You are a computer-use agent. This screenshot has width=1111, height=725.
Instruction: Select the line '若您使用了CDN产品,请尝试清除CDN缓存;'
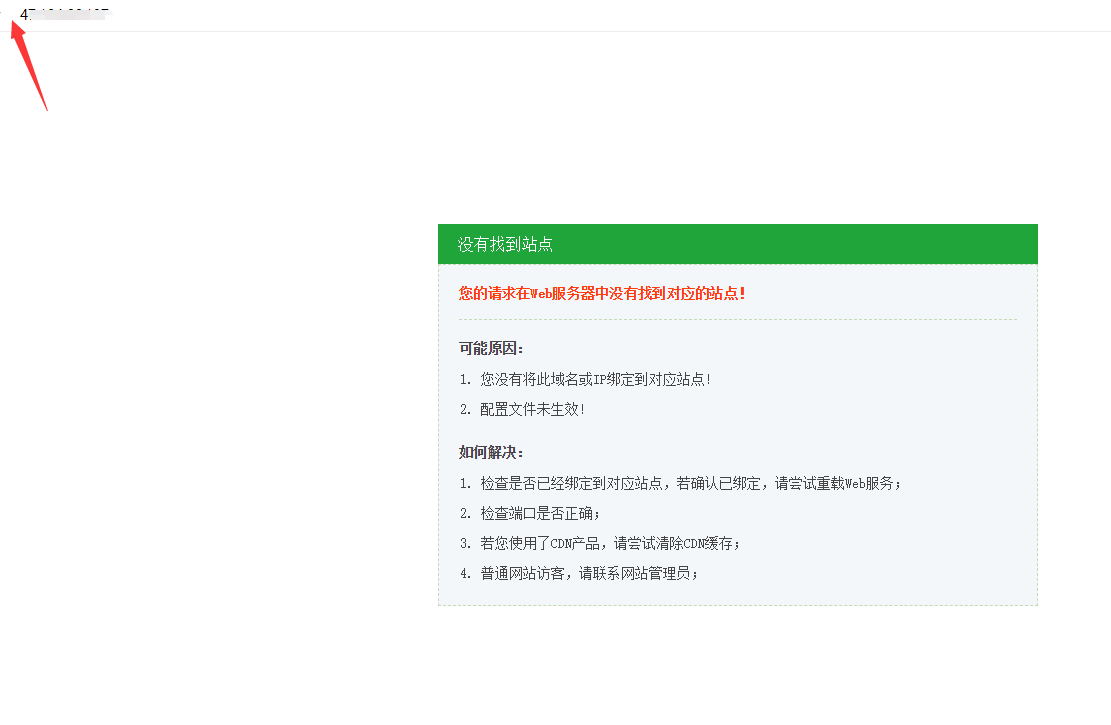[610, 543]
